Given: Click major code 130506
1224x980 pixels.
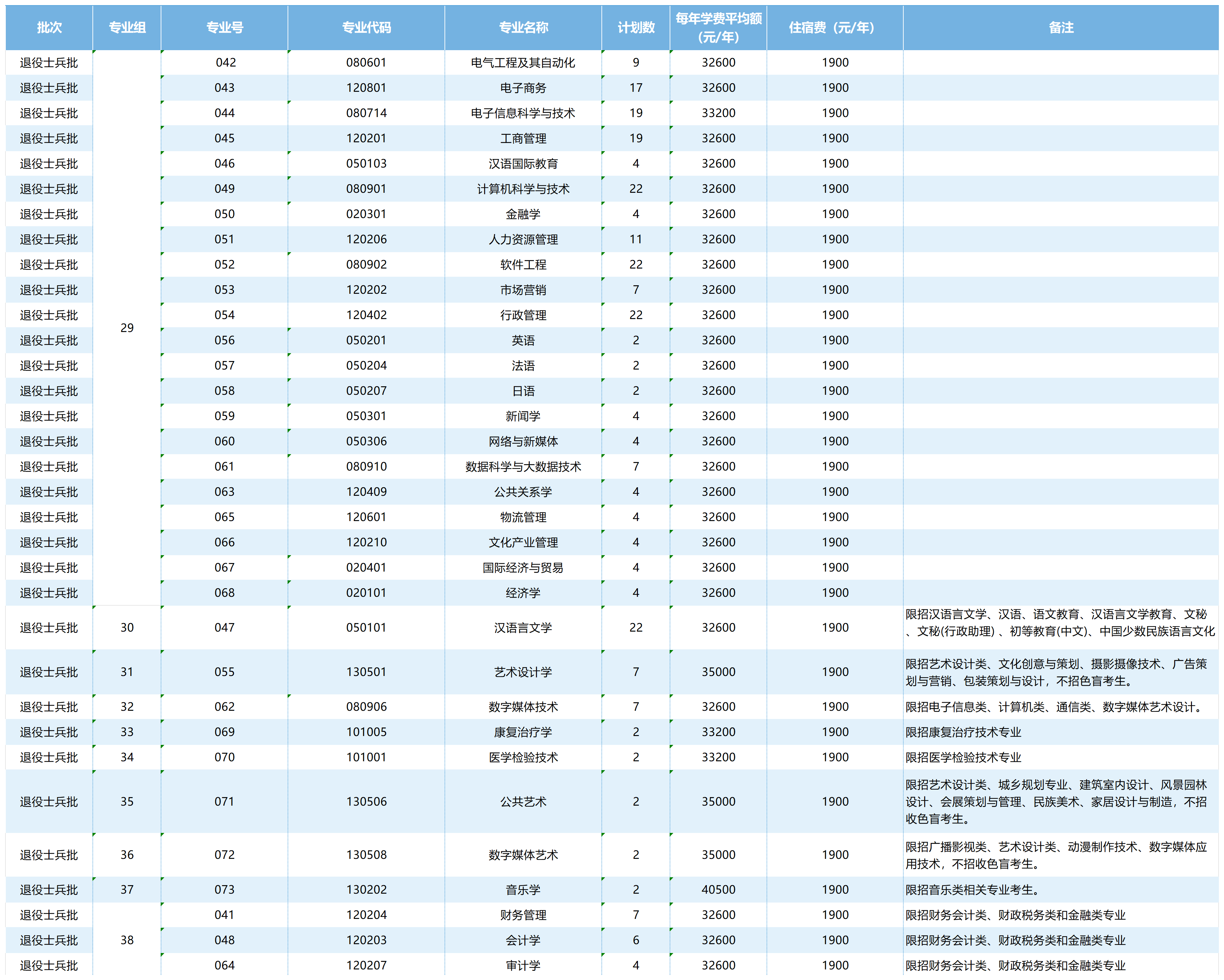Looking at the screenshot, I should tap(366, 802).
